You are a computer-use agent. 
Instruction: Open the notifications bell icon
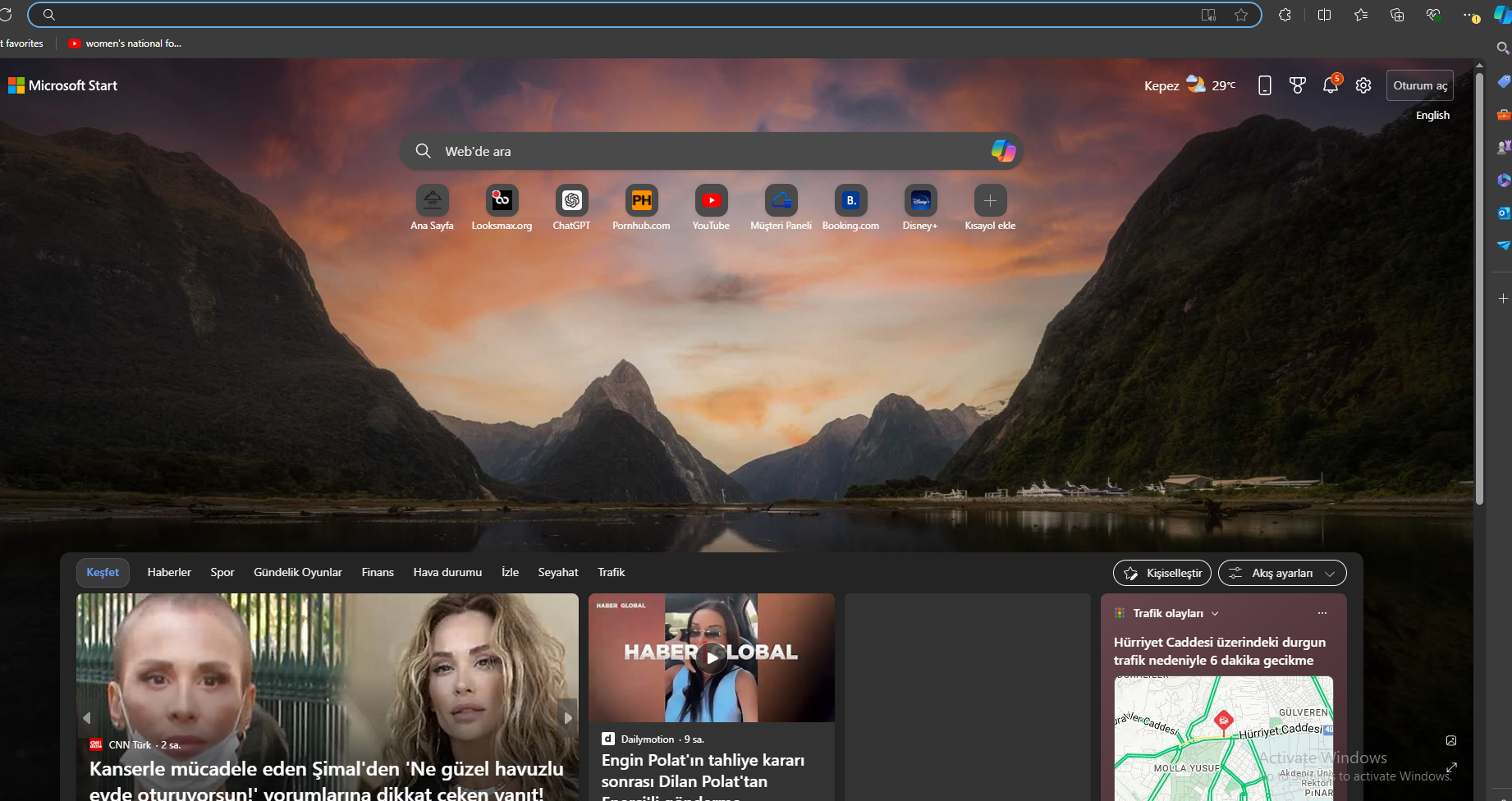coord(1331,85)
